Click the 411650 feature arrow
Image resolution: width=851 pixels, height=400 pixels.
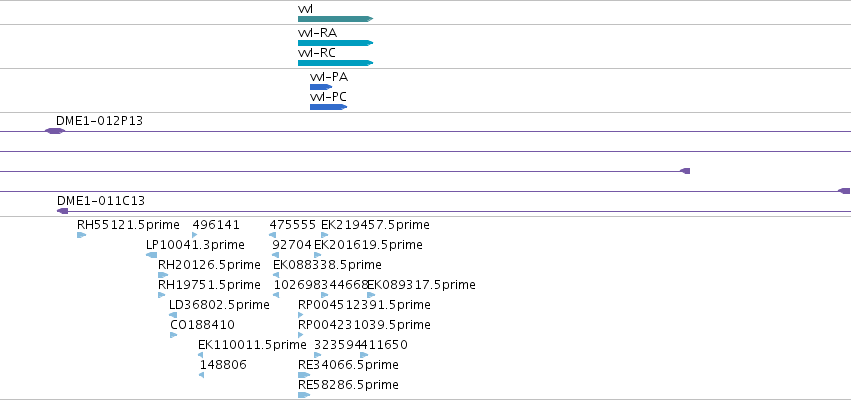[x=364, y=355]
